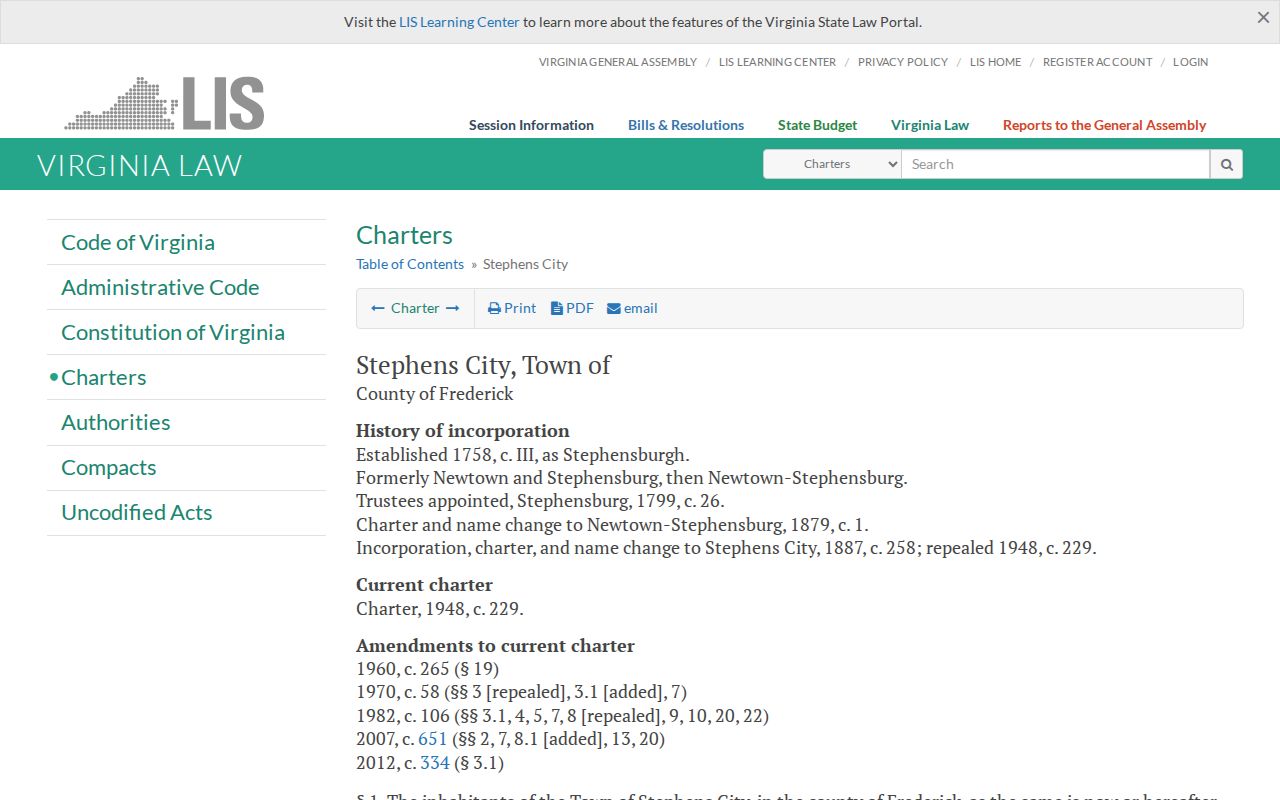1280x800 pixels.
Task: Click the 'History of incorporation' heading
Action: pos(463,431)
